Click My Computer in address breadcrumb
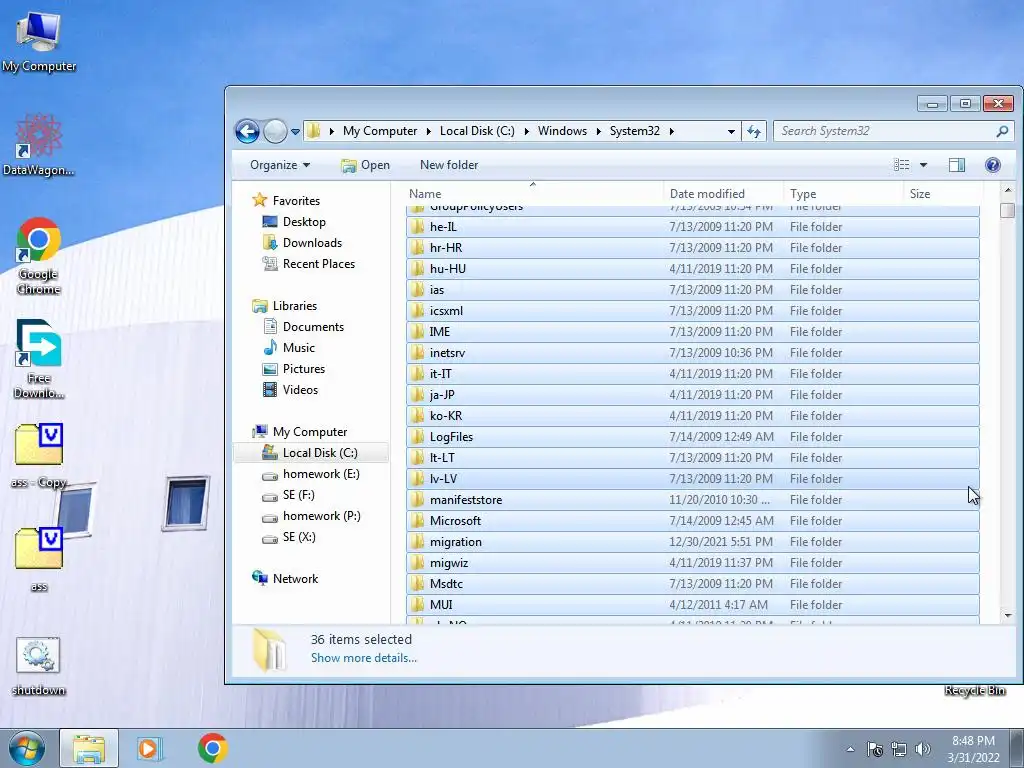Viewport: 1024px width, 768px height. [x=380, y=131]
